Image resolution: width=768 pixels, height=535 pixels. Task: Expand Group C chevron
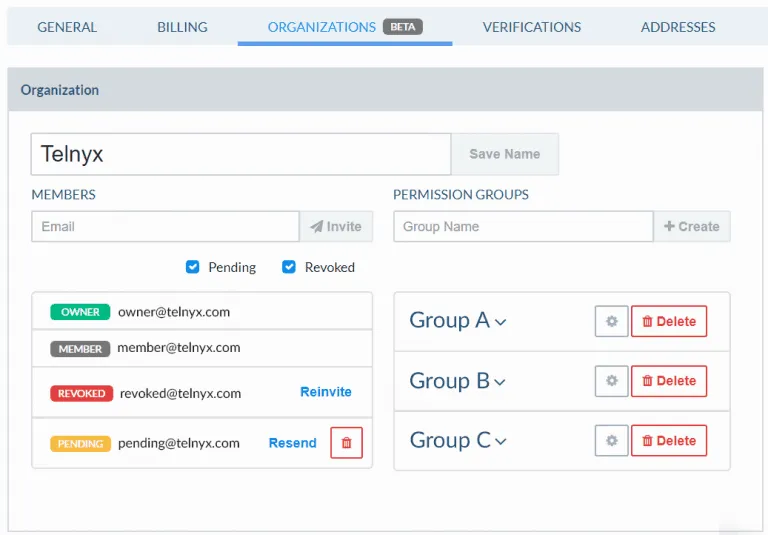[500, 442]
